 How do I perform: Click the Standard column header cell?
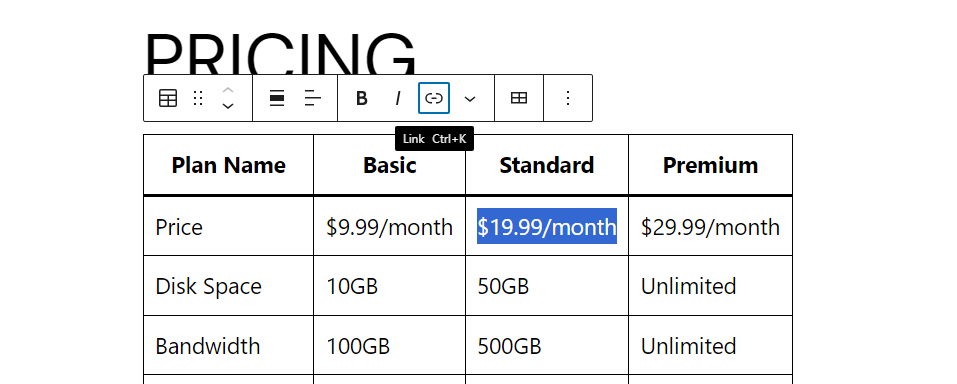point(547,165)
